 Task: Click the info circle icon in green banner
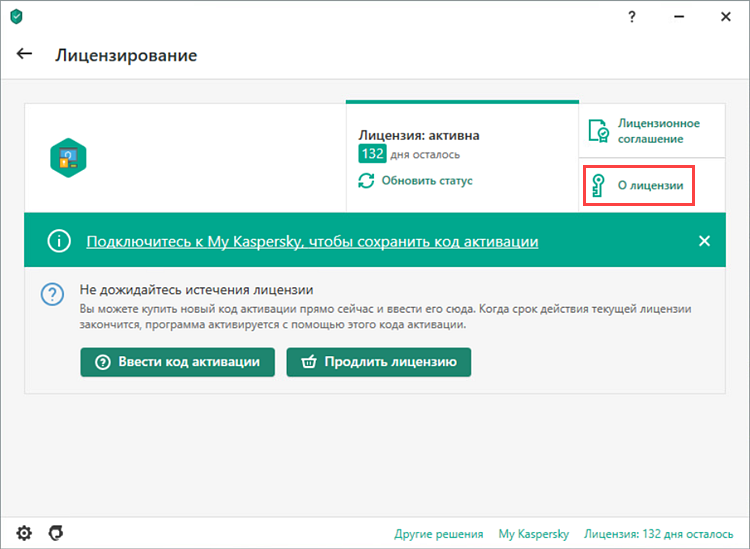point(59,241)
